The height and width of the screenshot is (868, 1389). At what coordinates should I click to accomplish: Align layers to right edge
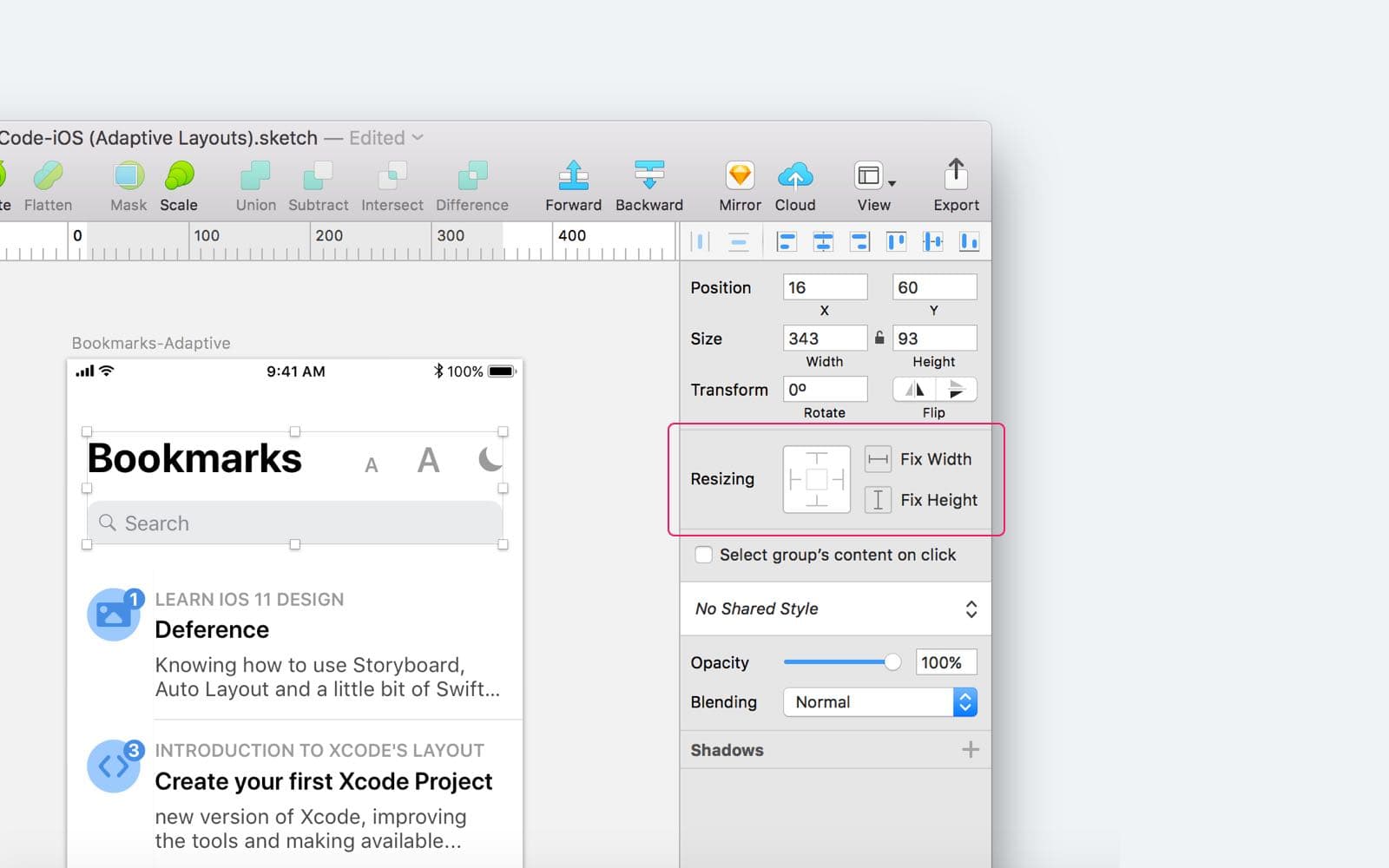859,241
